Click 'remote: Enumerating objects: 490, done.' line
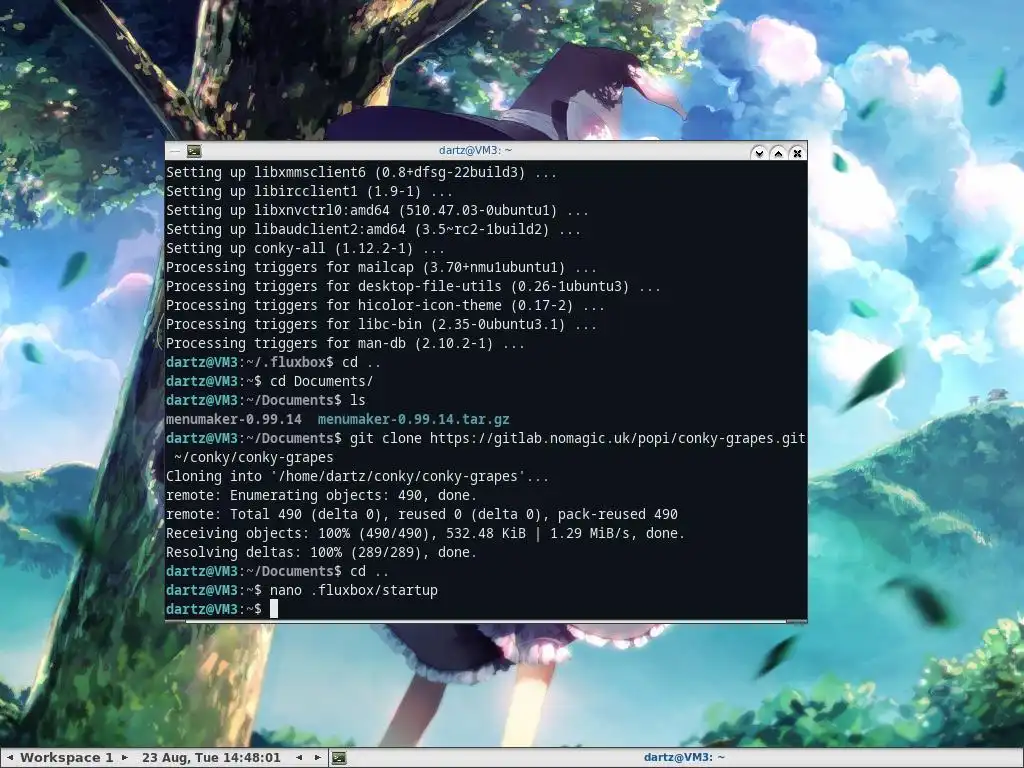Image resolution: width=1024 pixels, height=768 pixels. click(x=321, y=496)
